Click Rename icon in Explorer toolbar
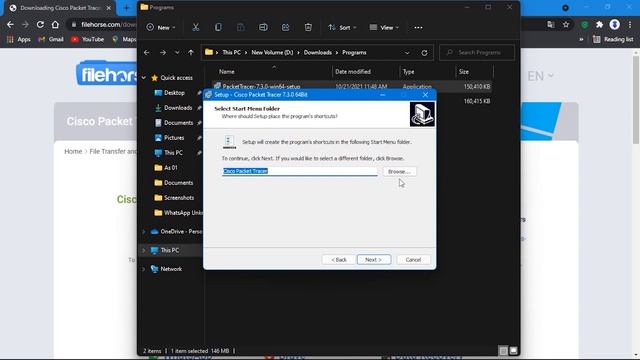The width and height of the screenshot is (640, 360). (x=263, y=27)
